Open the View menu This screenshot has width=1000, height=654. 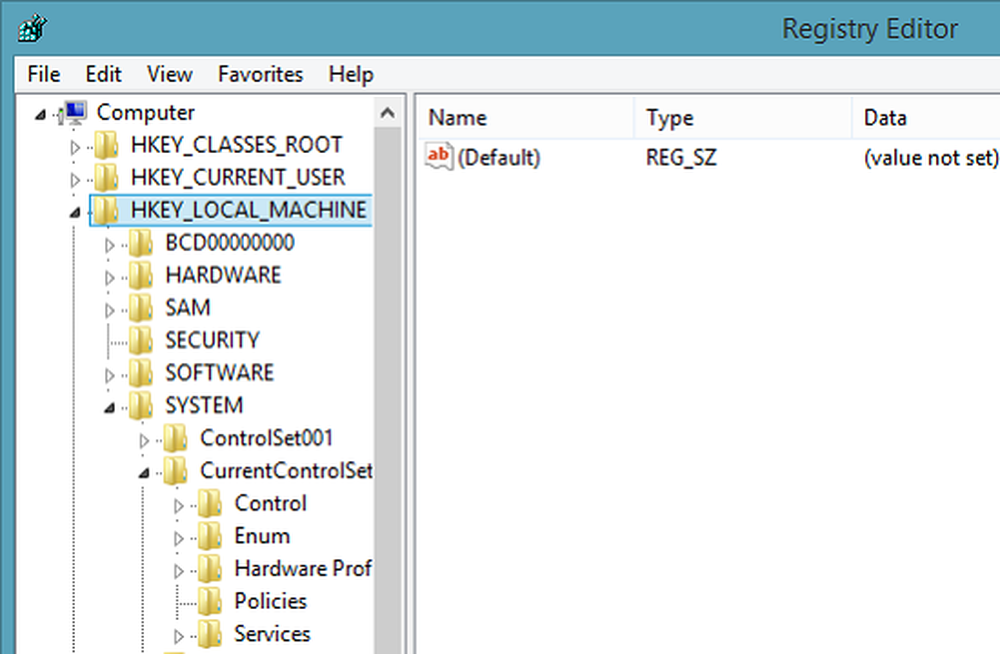click(169, 74)
